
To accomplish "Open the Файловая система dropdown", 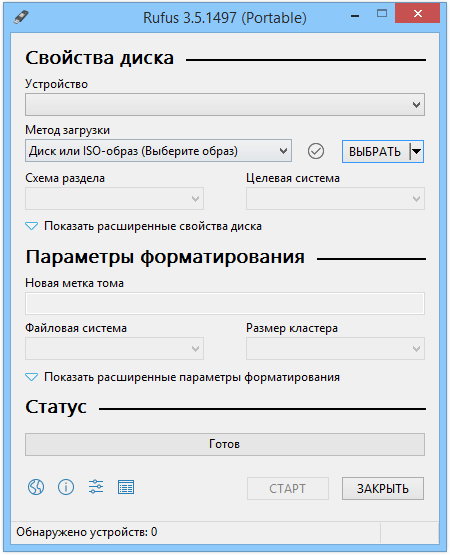I will coord(114,349).
